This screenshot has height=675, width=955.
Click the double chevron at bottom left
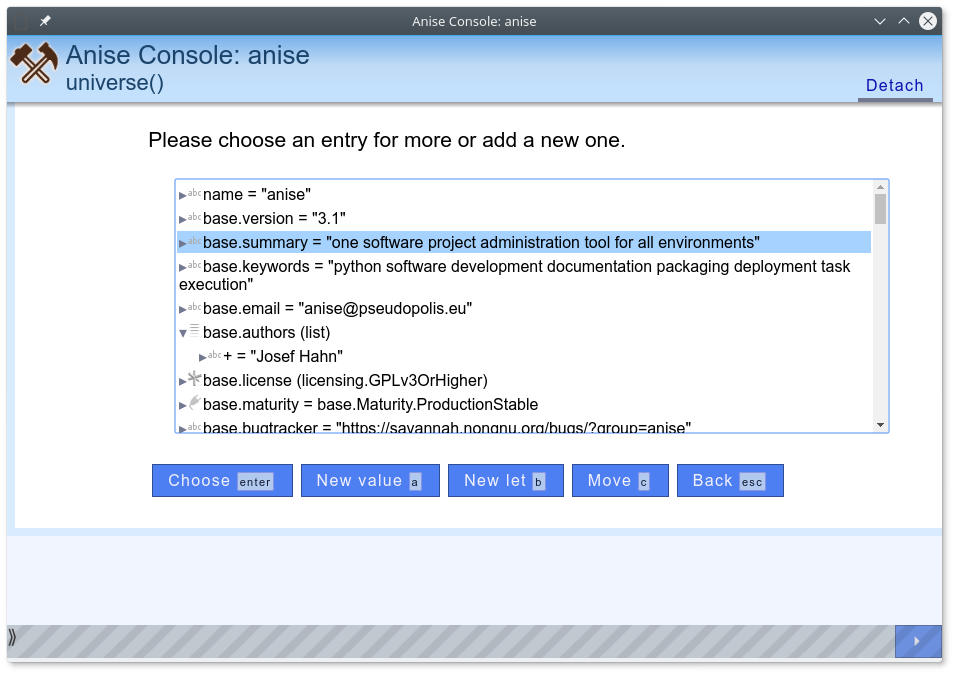(12, 638)
